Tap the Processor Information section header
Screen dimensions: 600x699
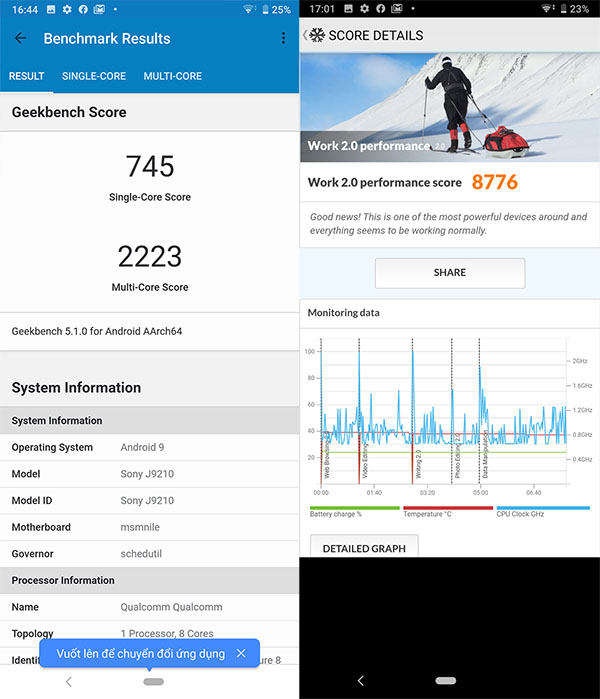149,580
